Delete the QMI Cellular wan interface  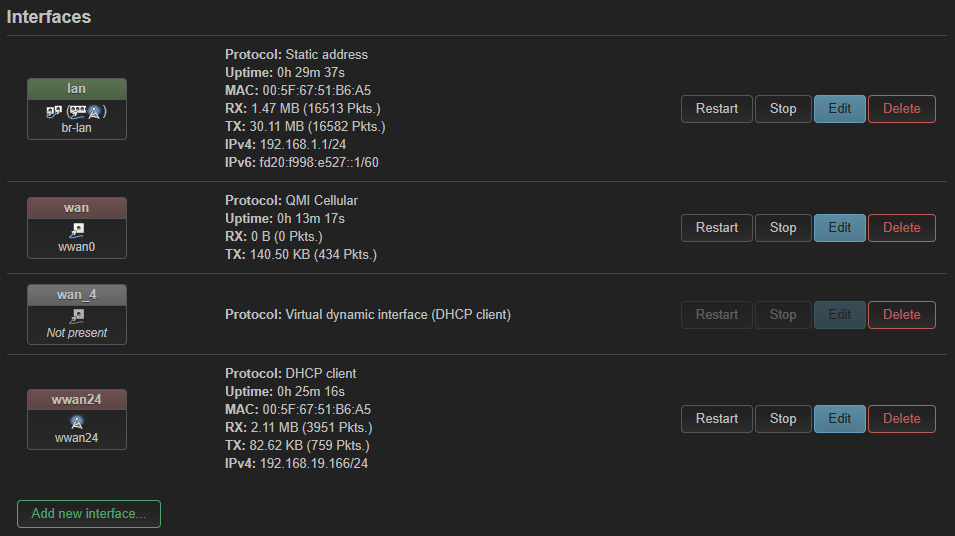pyautogui.click(x=901, y=228)
